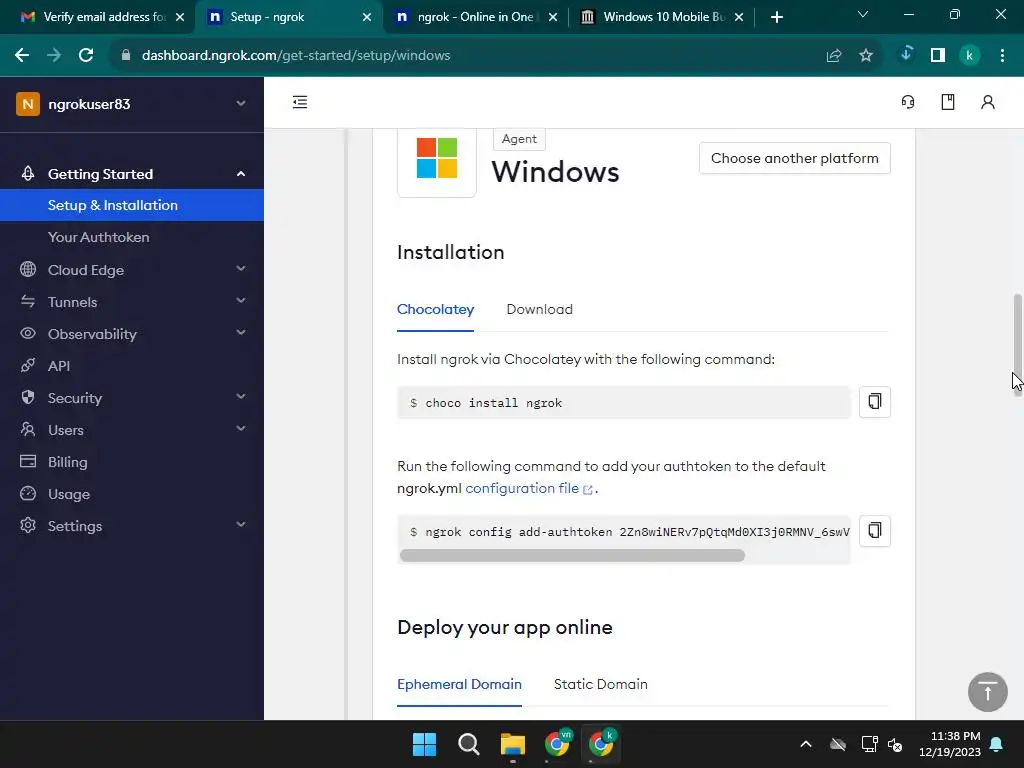Go back with the browser back arrow

click(x=22, y=56)
